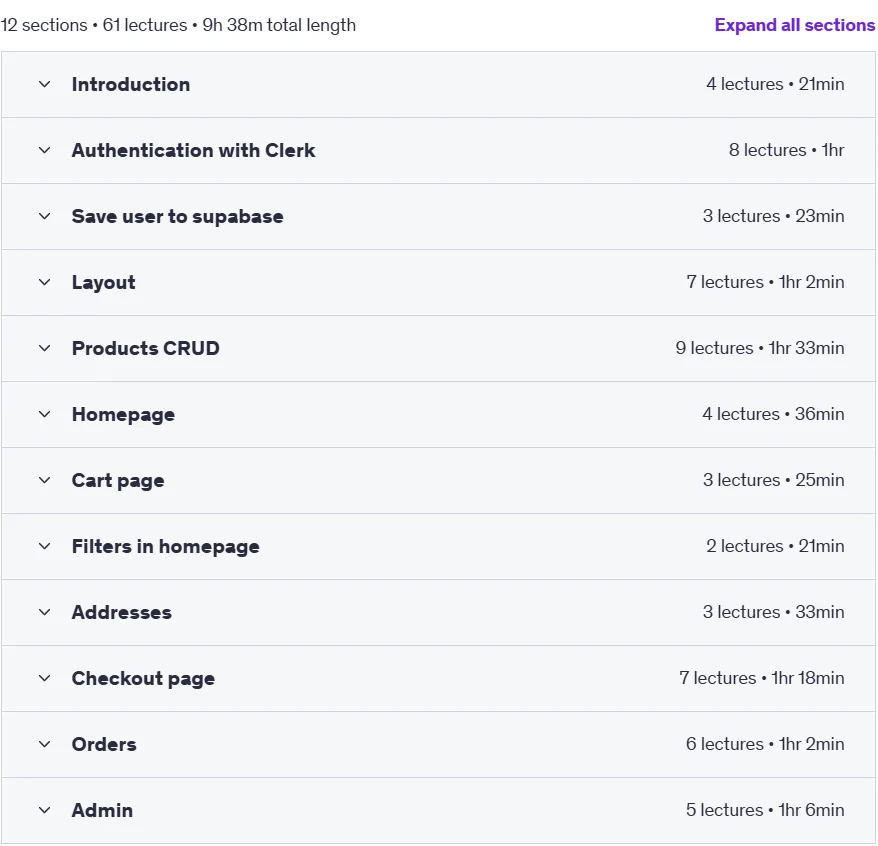
Task: Select the Admin section heading
Action: click(102, 810)
